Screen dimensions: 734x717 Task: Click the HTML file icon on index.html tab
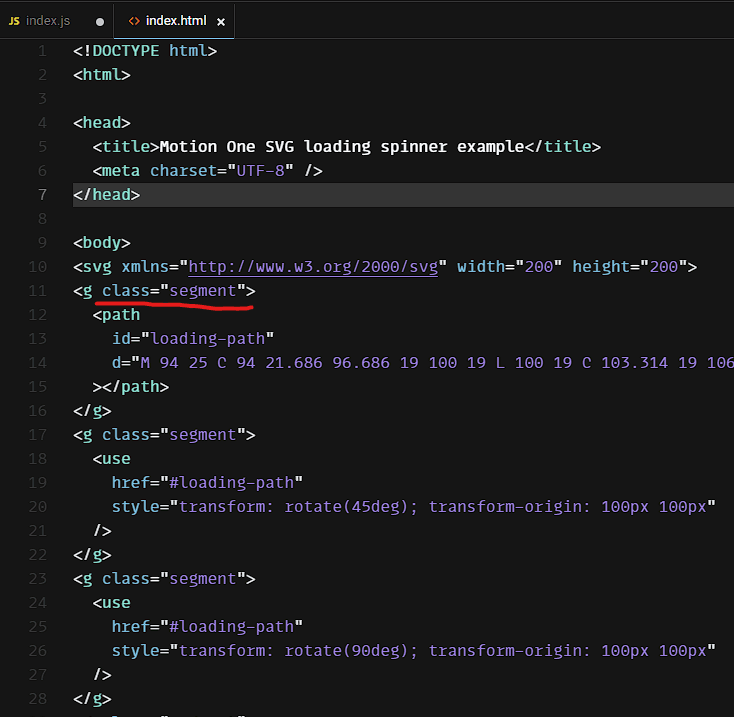tap(134, 21)
